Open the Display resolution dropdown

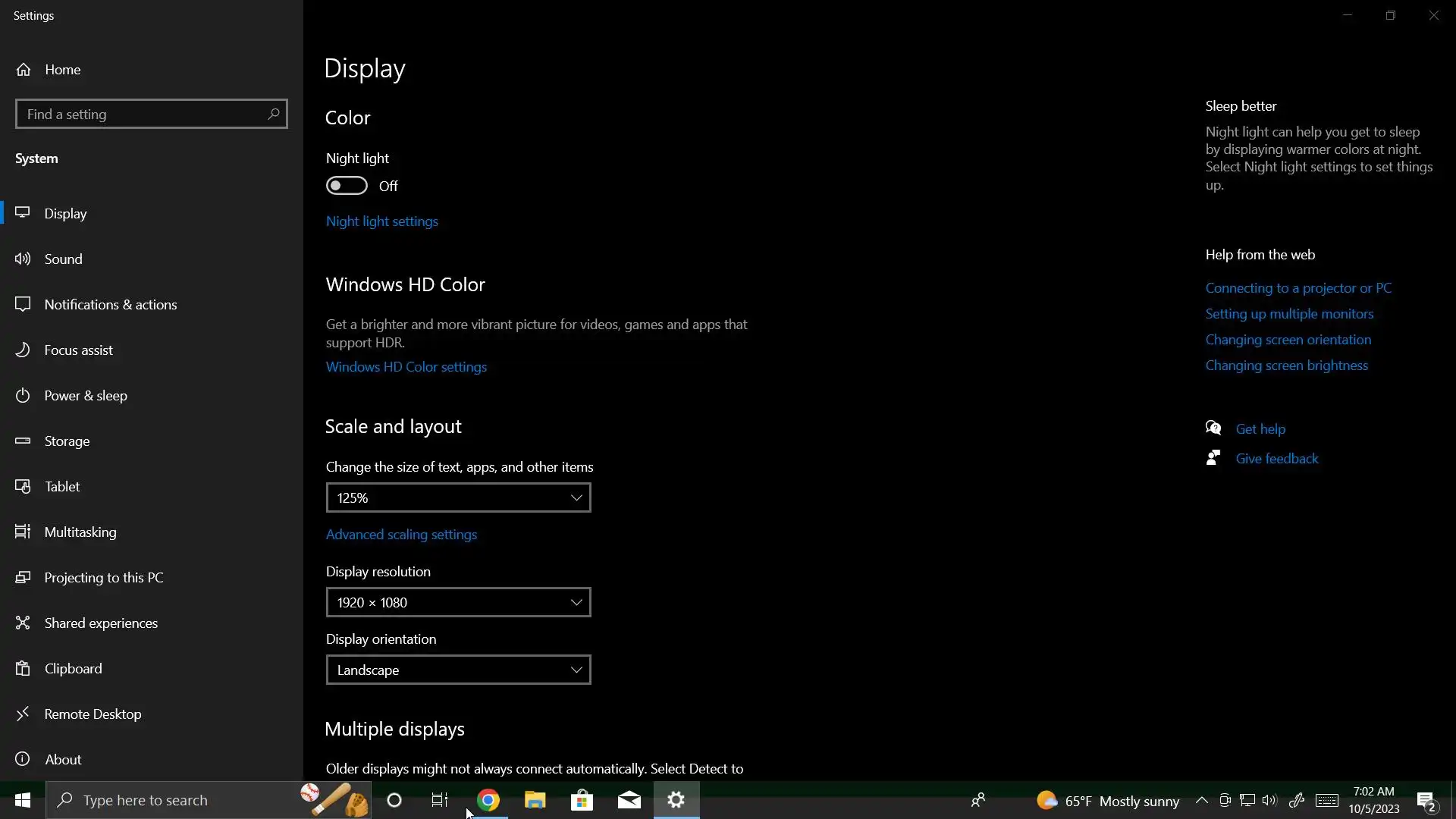pos(458,603)
